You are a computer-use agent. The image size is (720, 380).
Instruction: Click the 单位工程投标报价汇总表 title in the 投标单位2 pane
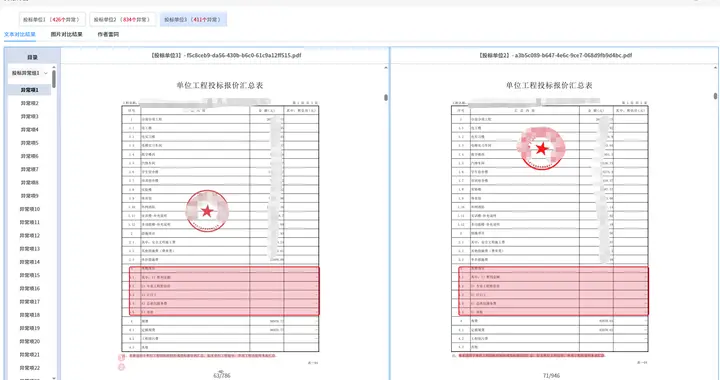click(x=549, y=85)
